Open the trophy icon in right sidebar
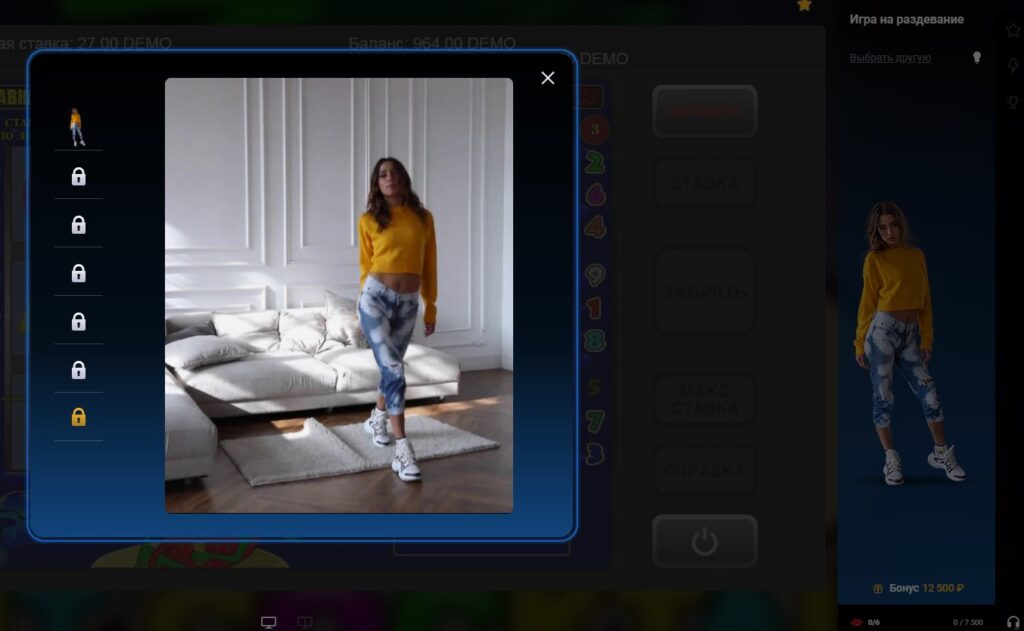The width and height of the screenshot is (1024, 631). tap(1012, 102)
